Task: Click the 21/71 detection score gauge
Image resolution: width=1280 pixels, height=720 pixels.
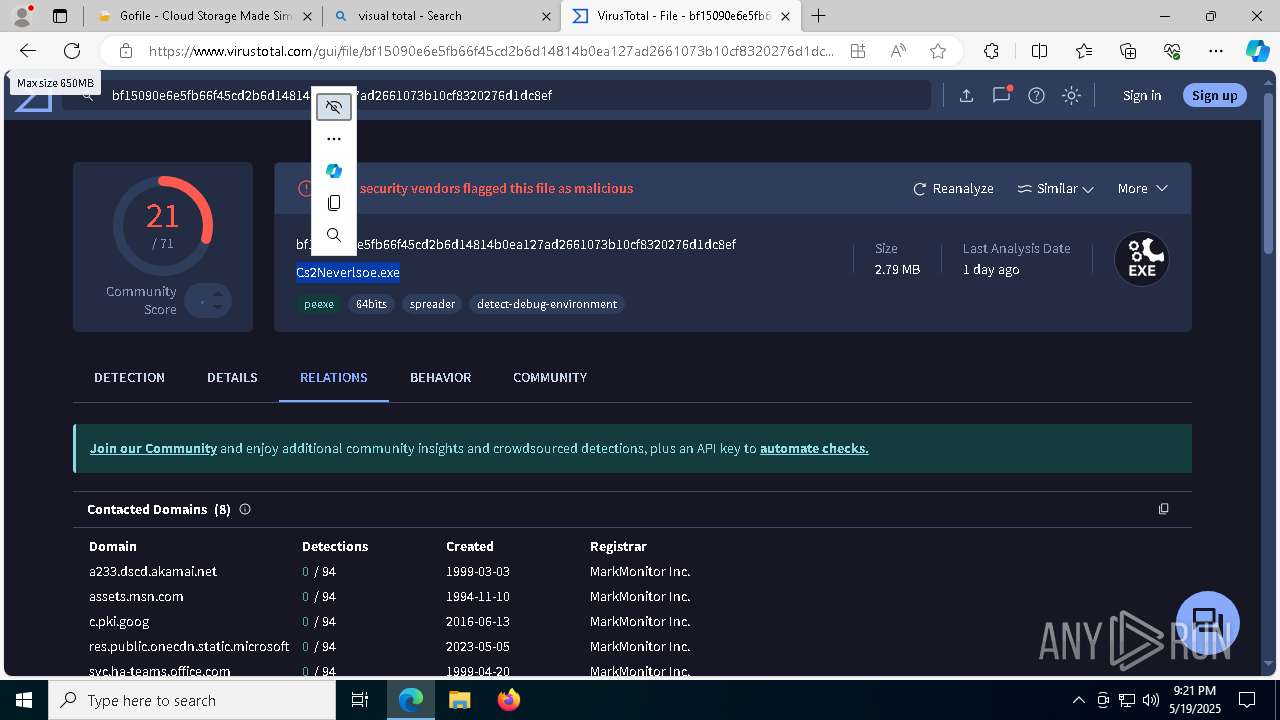Action: coord(163,225)
